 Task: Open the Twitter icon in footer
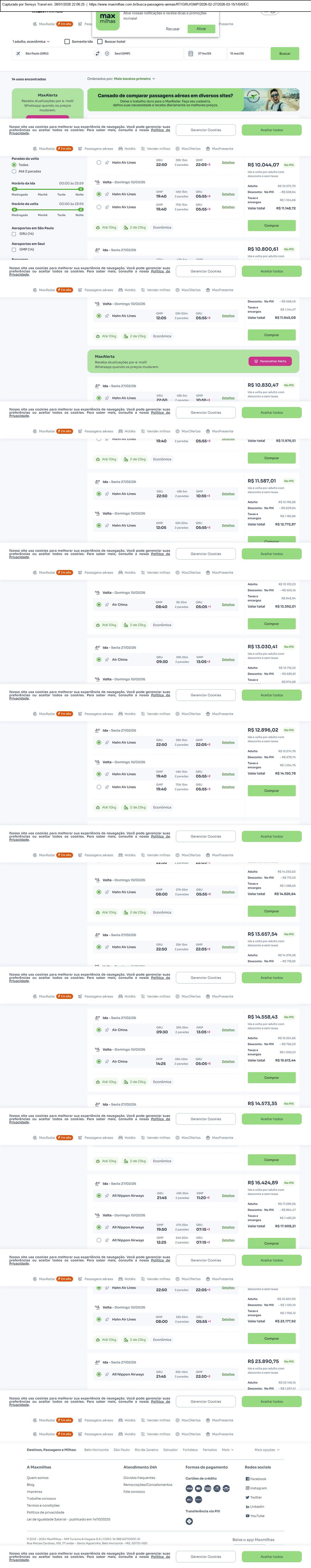click(x=247, y=1497)
